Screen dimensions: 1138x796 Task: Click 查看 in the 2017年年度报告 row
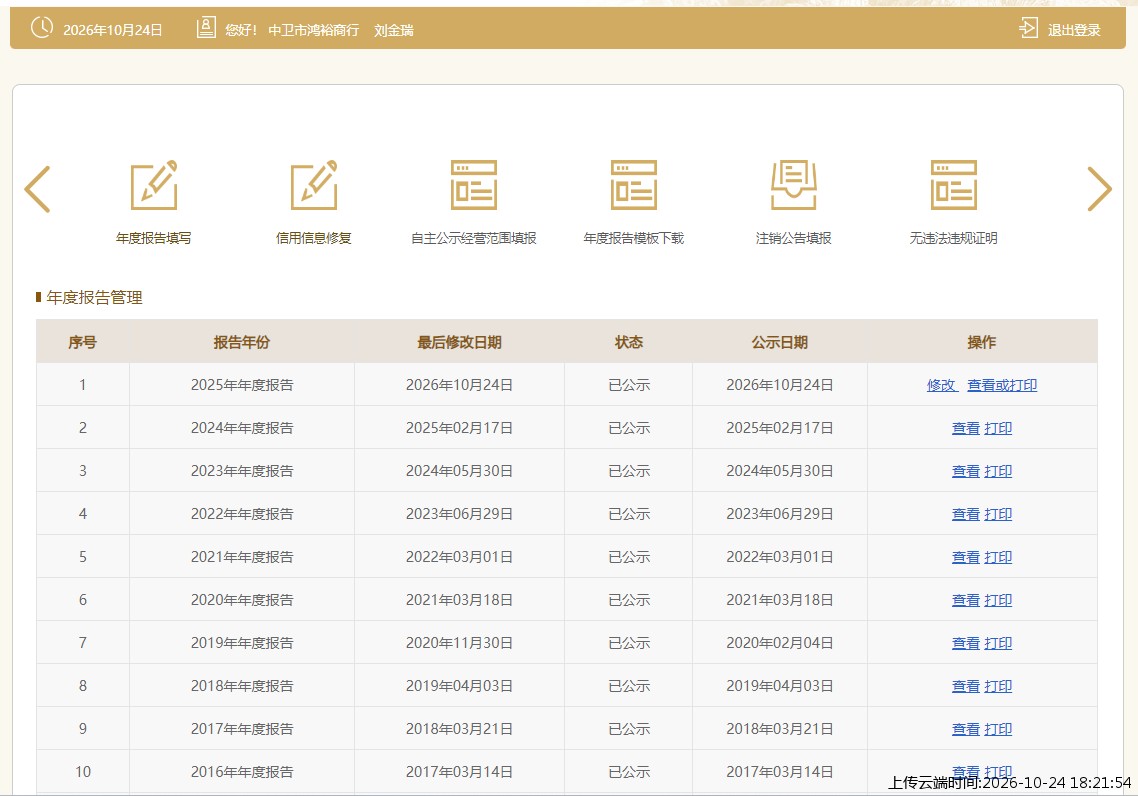point(966,729)
